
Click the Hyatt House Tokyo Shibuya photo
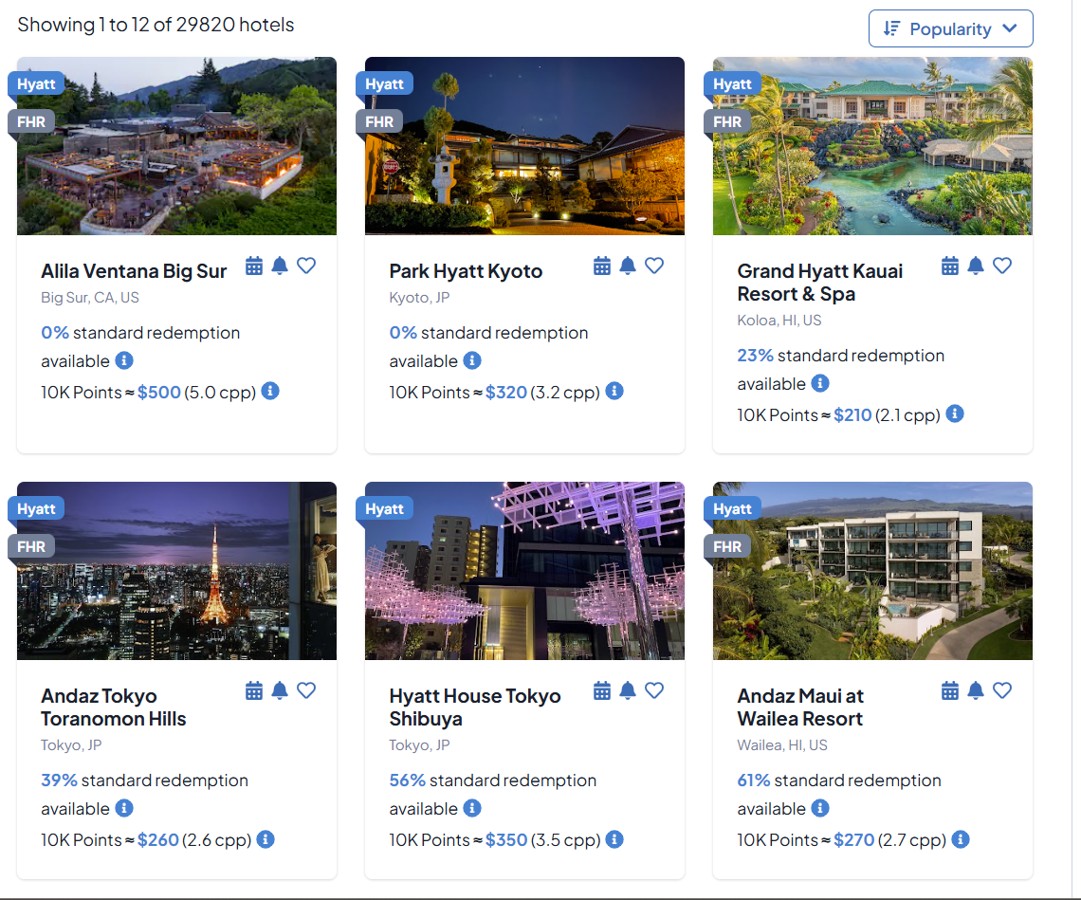click(525, 571)
